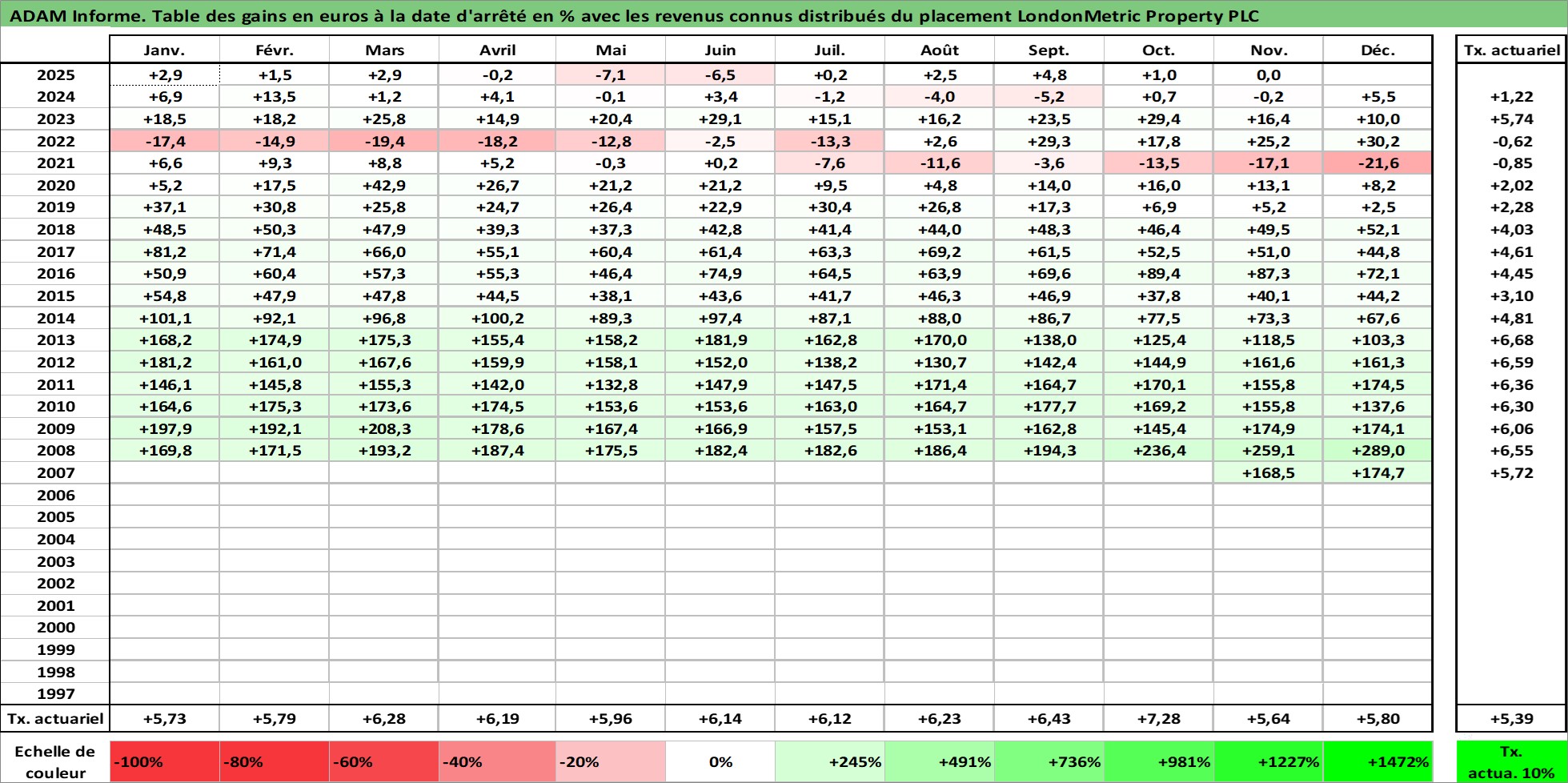Click the Déc. column header

click(x=1378, y=50)
